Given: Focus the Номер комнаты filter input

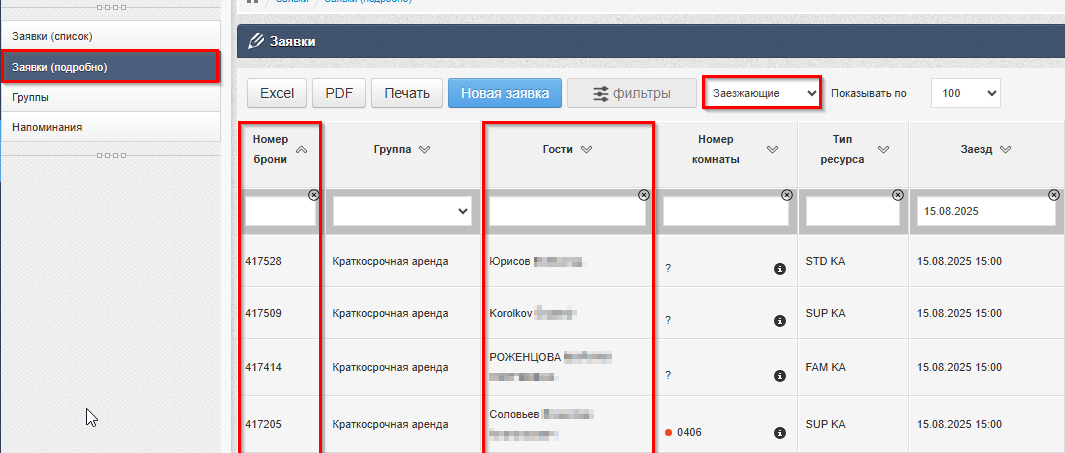Looking at the screenshot, I should [725, 212].
